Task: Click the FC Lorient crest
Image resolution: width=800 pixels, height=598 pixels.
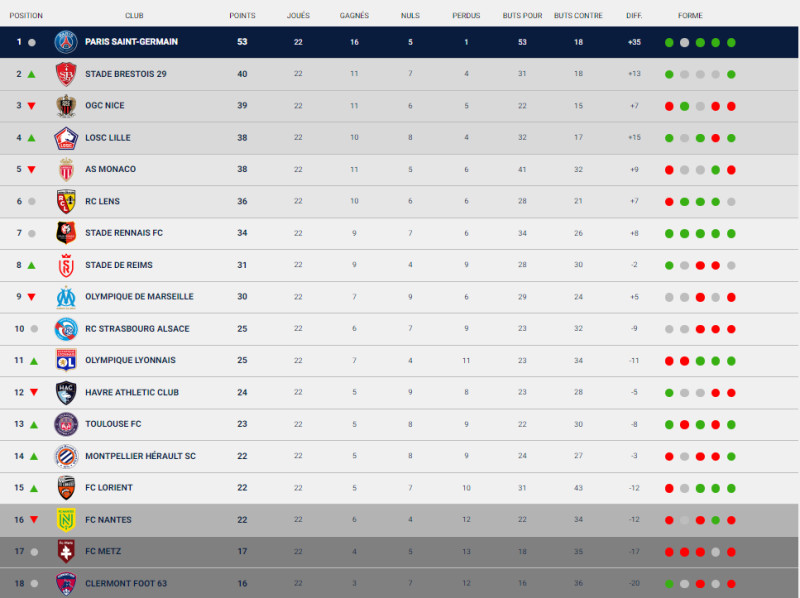Action: click(66, 488)
